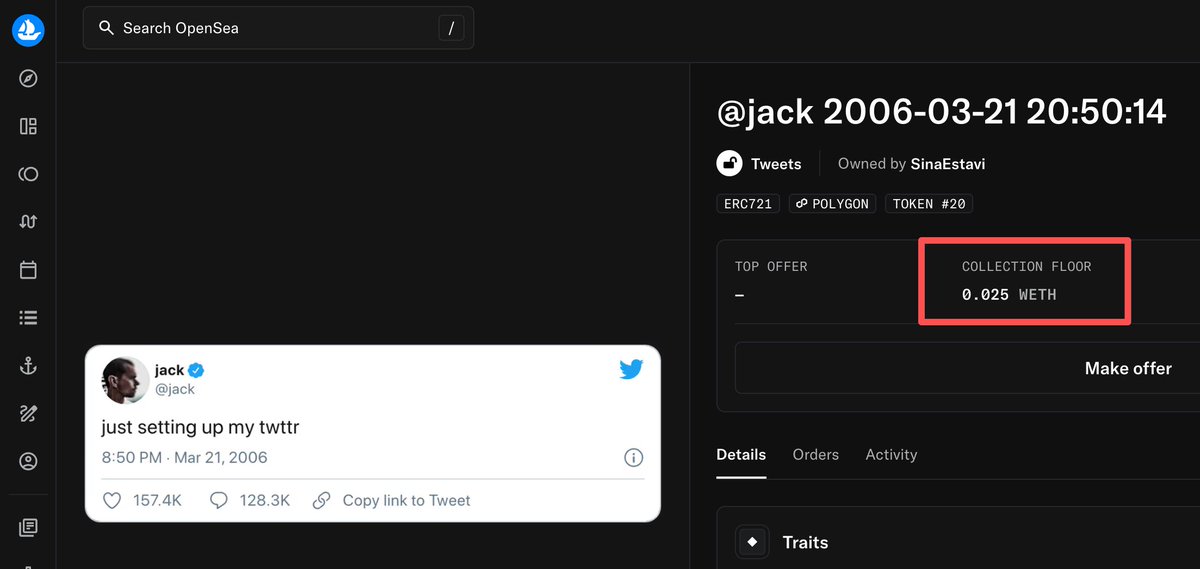Screen dimensions: 1200x569
Task: Focus the Search OpenSea field
Action: [x=270, y=28]
